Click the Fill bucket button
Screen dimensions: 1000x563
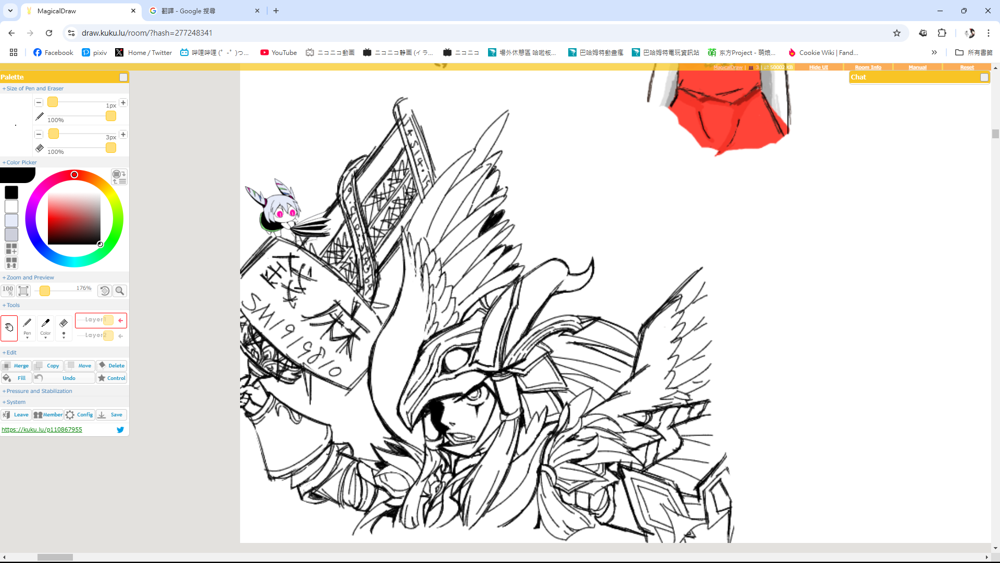(16, 378)
